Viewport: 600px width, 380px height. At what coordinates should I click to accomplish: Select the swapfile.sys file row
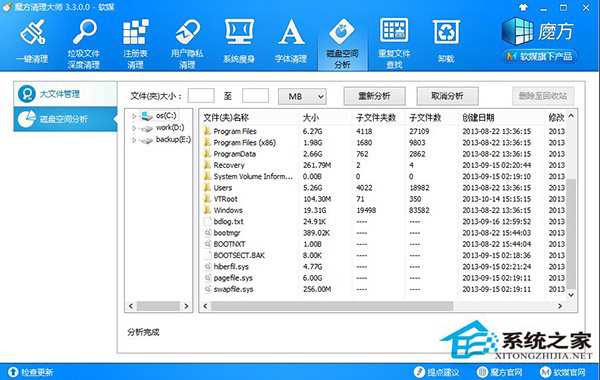coord(383,289)
